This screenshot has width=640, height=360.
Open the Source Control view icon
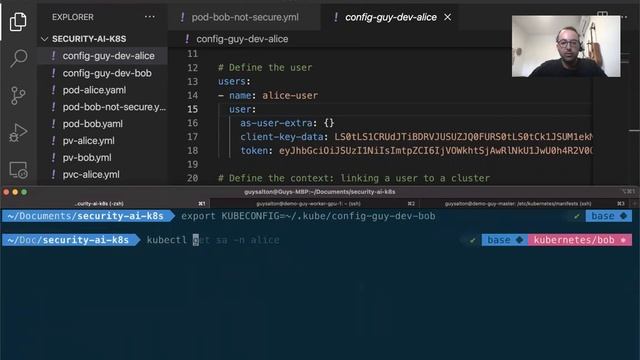click(18, 96)
